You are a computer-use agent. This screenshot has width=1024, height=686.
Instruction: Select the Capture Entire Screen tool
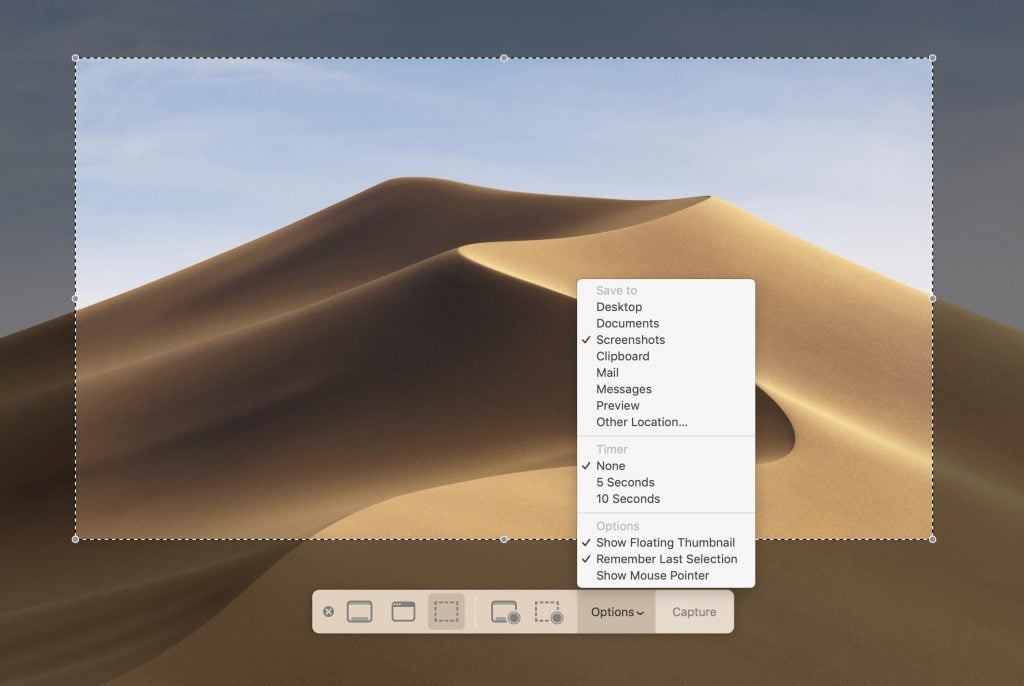click(359, 611)
